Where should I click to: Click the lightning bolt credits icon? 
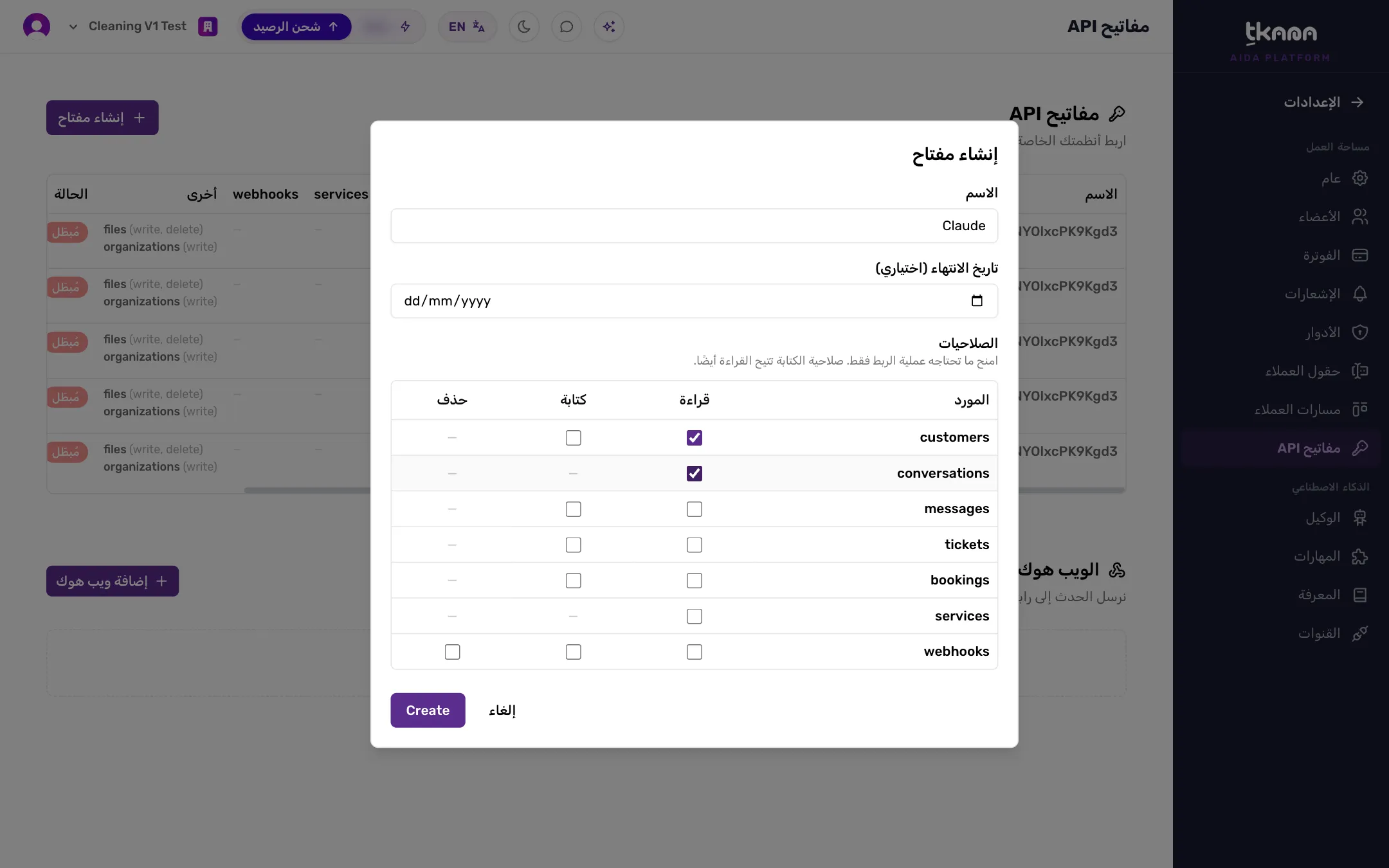click(x=405, y=26)
